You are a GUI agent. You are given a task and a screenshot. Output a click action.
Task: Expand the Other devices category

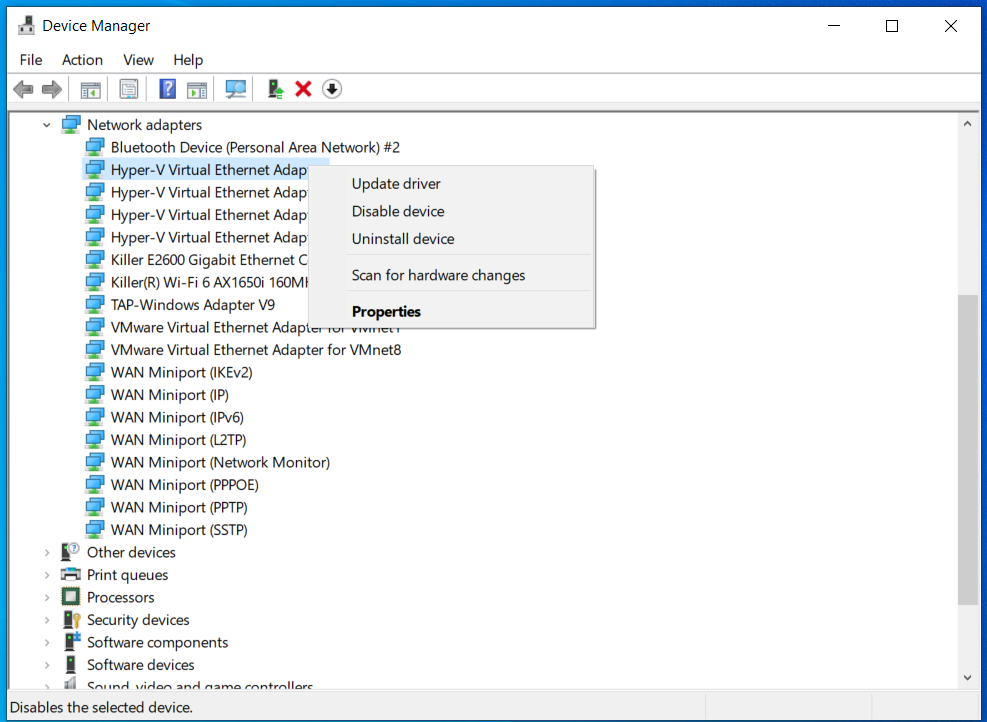point(46,552)
